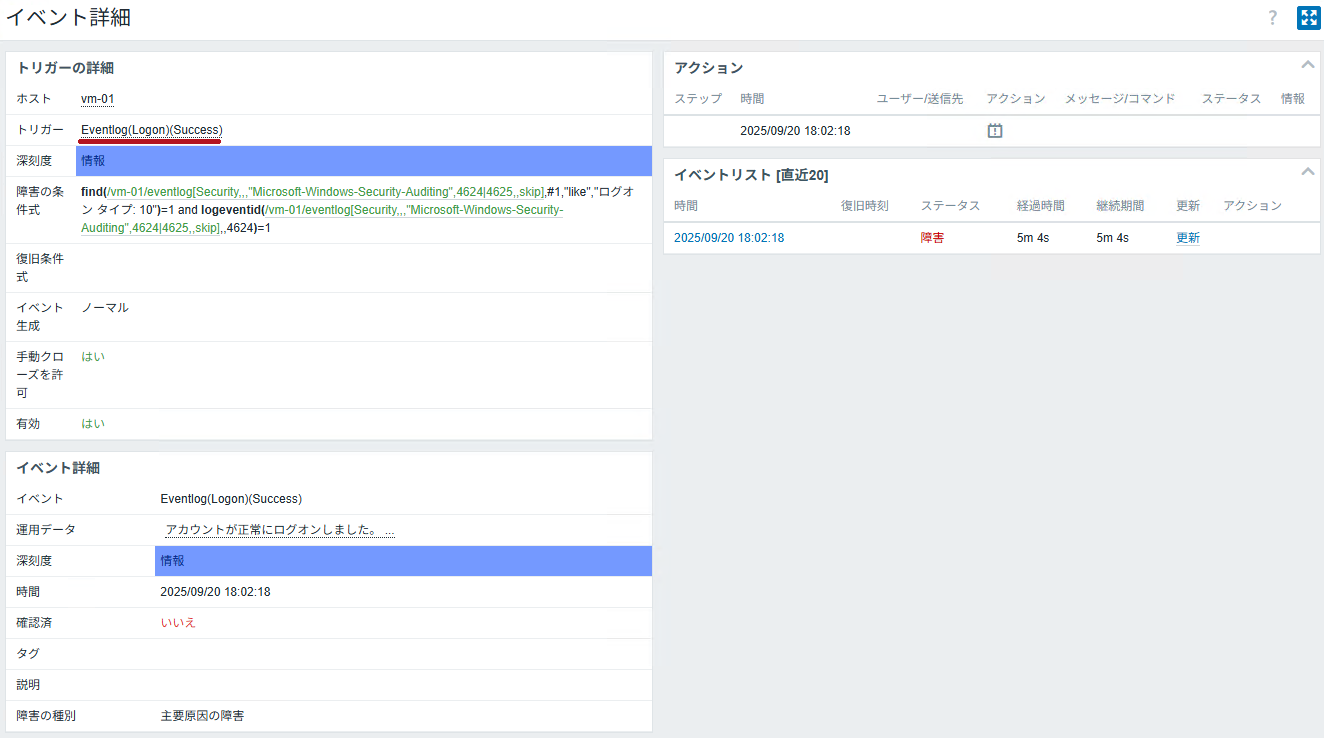The height and width of the screenshot is (738, 1324).
Task: Click はい next to 手動クローズを許可
Action: pyautogui.click(x=93, y=357)
